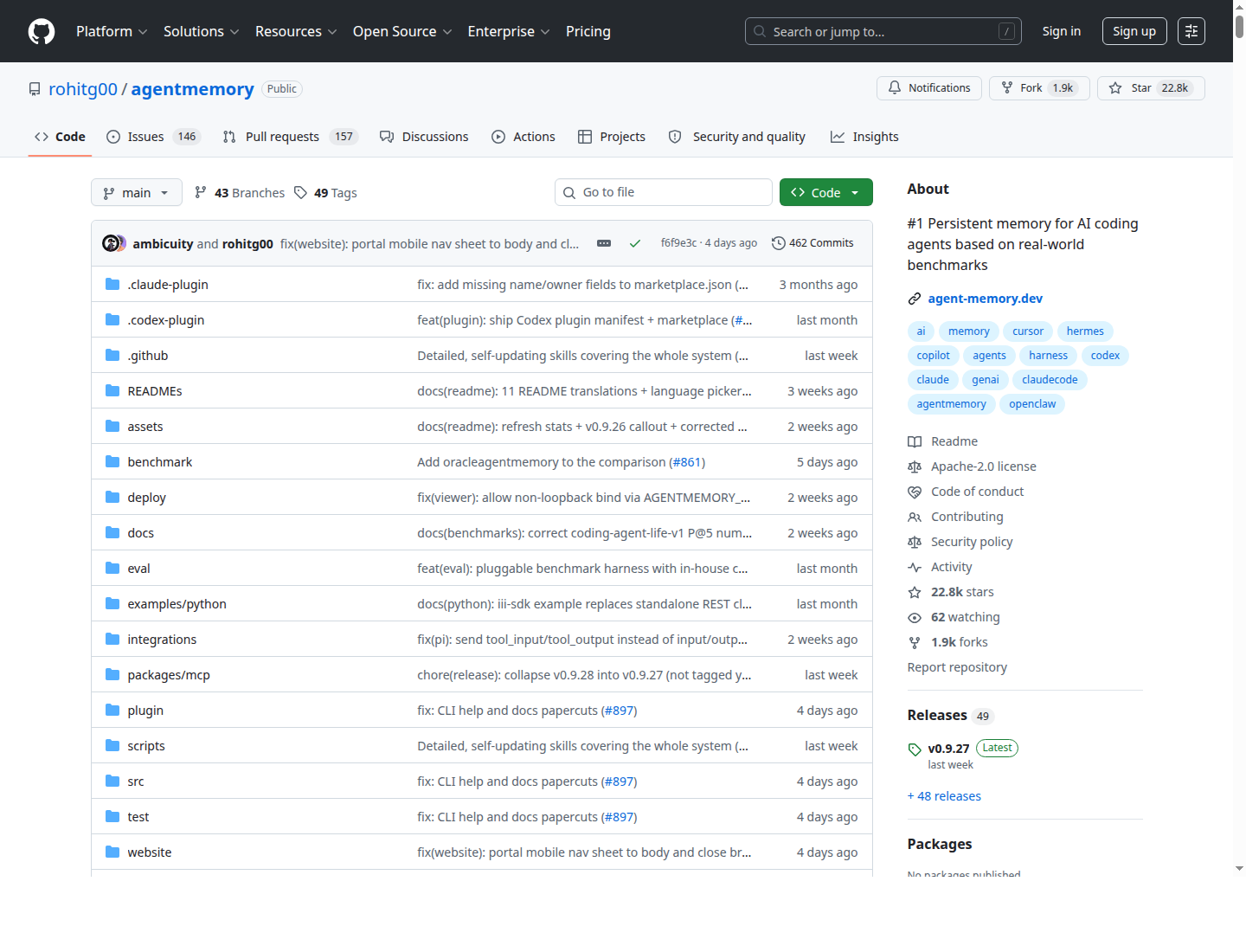This screenshot has width=1246, height=952.
Task: Click Report repository link
Action: 957,667
